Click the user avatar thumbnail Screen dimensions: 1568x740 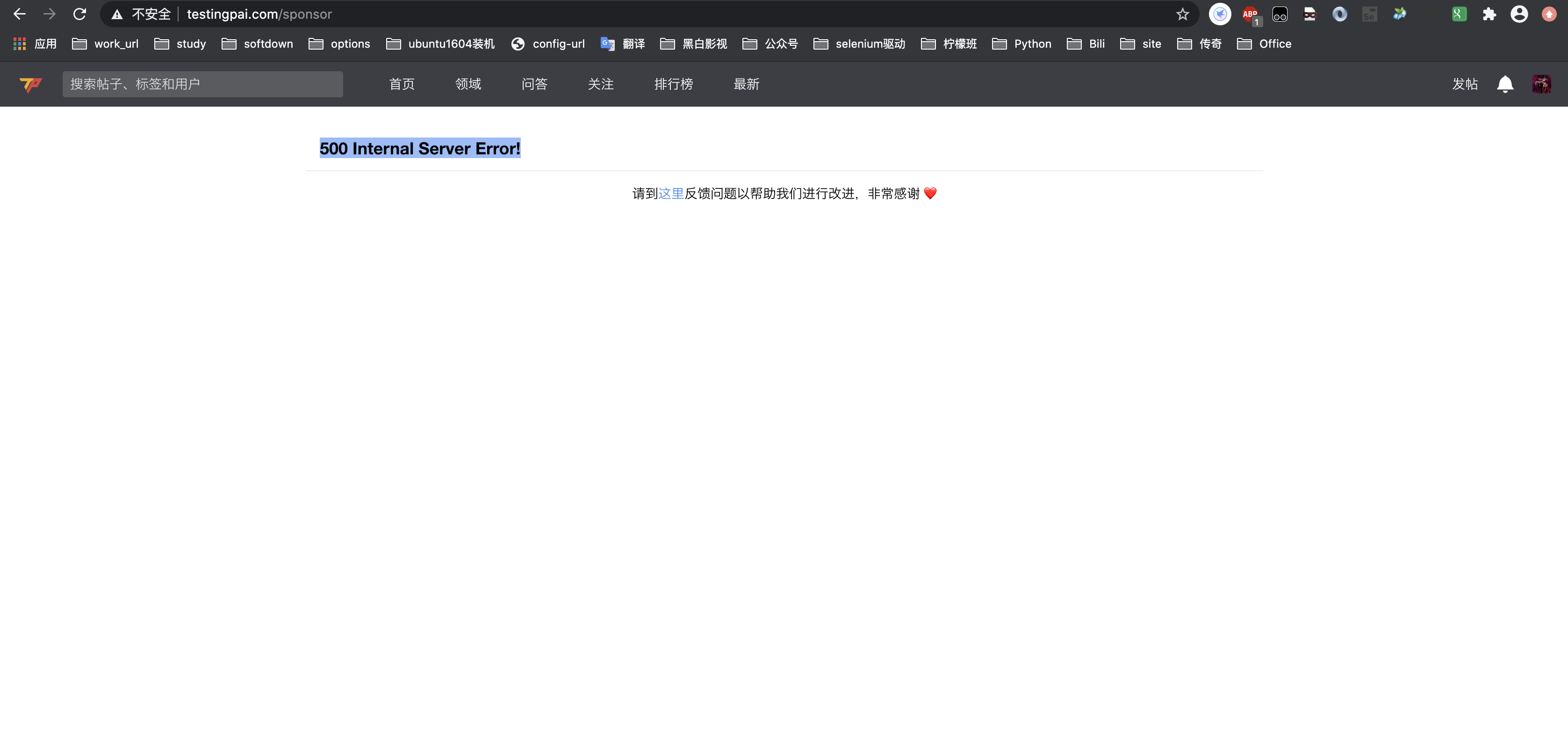point(1541,84)
